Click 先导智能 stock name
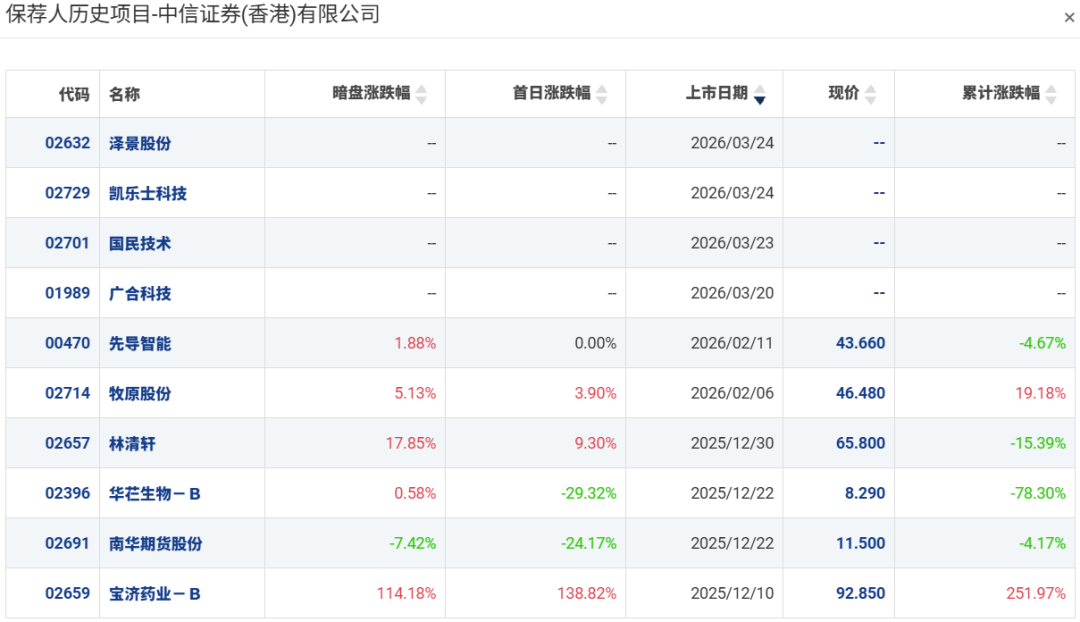The width and height of the screenshot is (1080, 622). click(x=140, y=343)
